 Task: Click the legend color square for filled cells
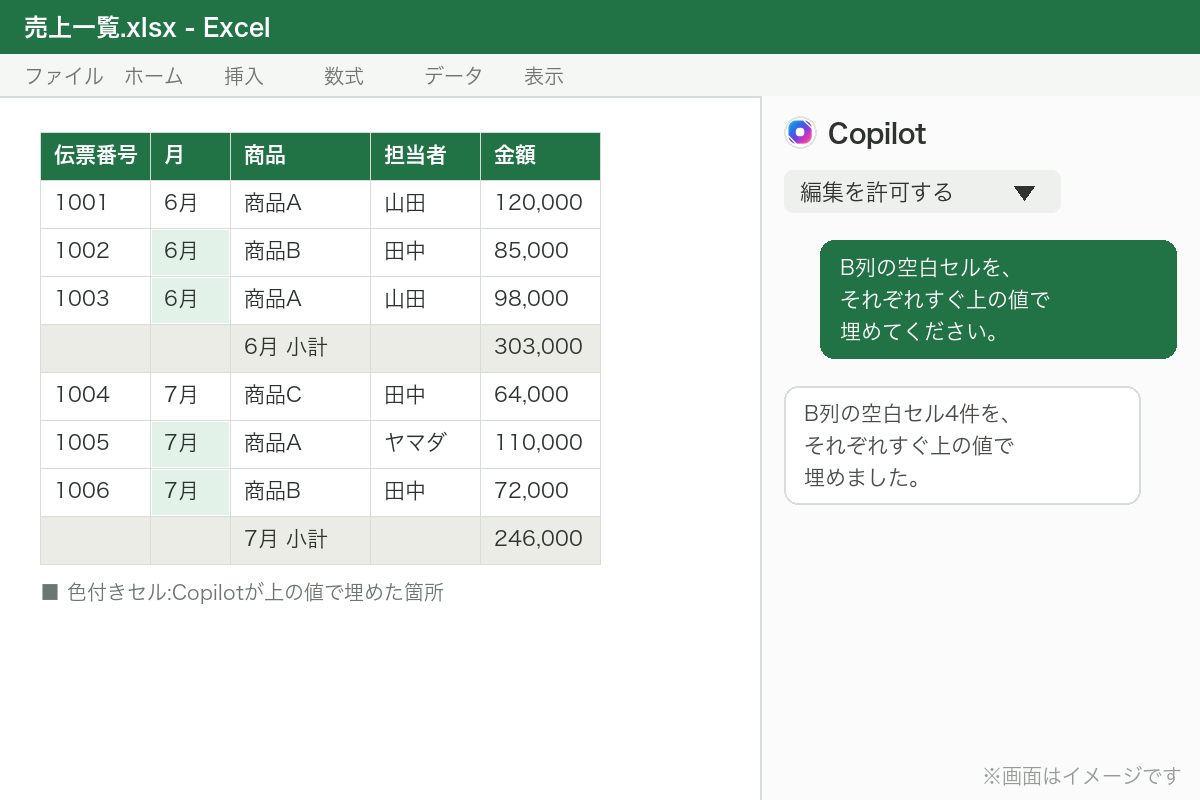point(50,592)
